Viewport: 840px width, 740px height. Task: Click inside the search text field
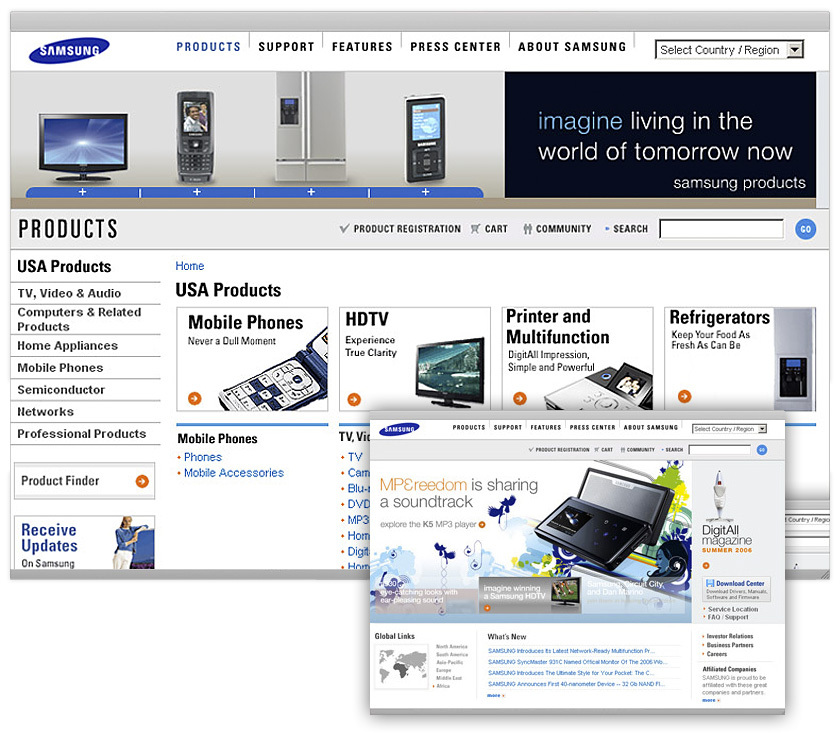pyautogui.click(x=720, y=229)
